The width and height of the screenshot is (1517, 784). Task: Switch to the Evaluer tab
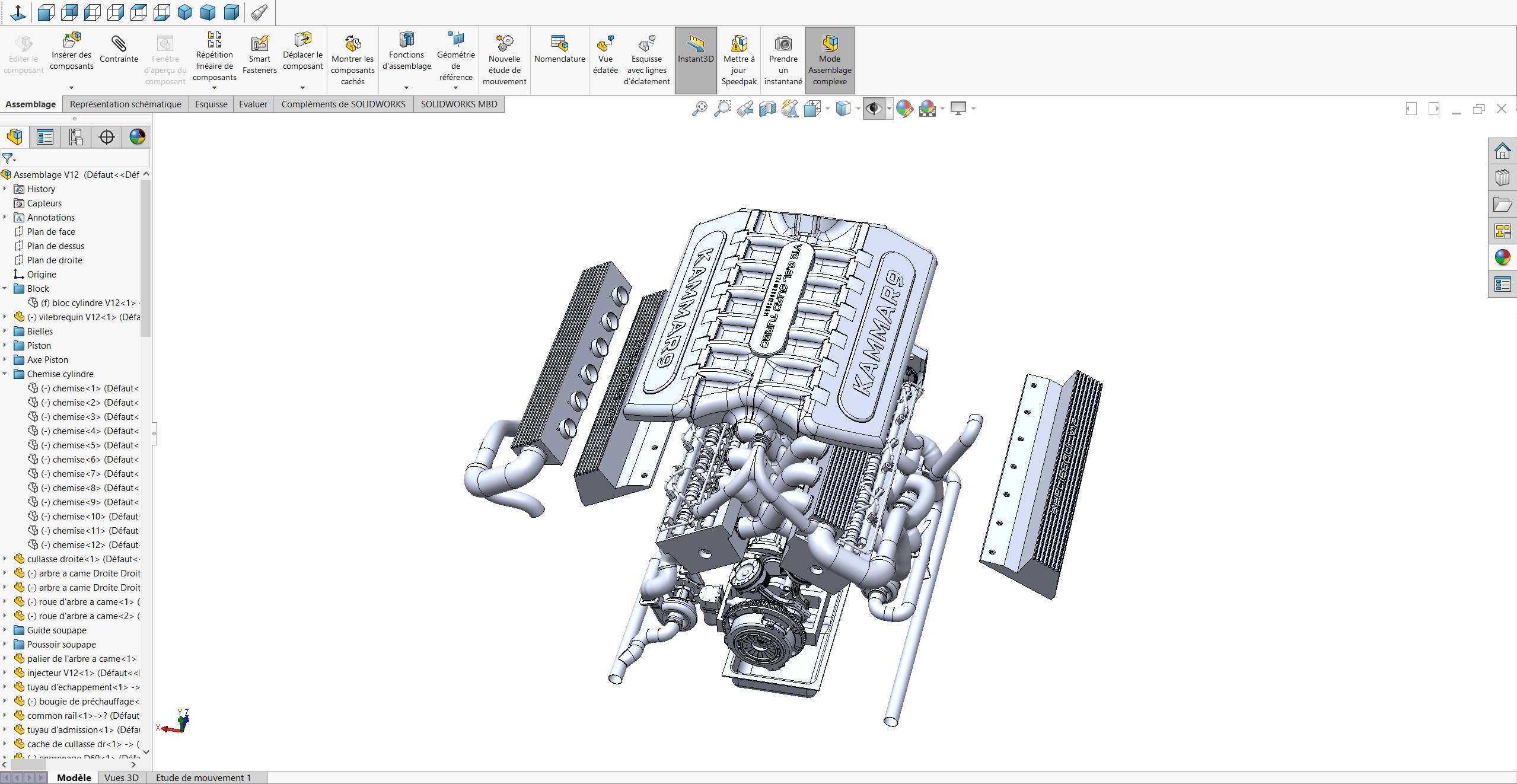point(253,104)
